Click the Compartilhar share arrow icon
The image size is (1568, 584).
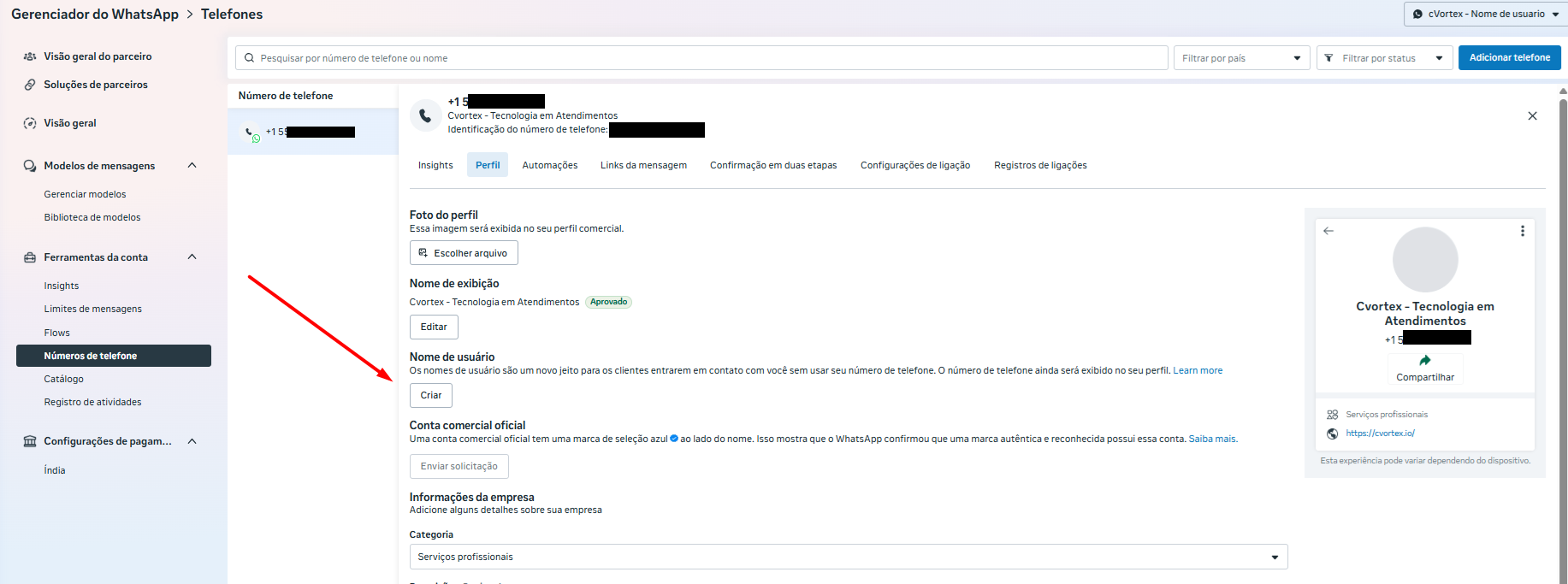1425,360
